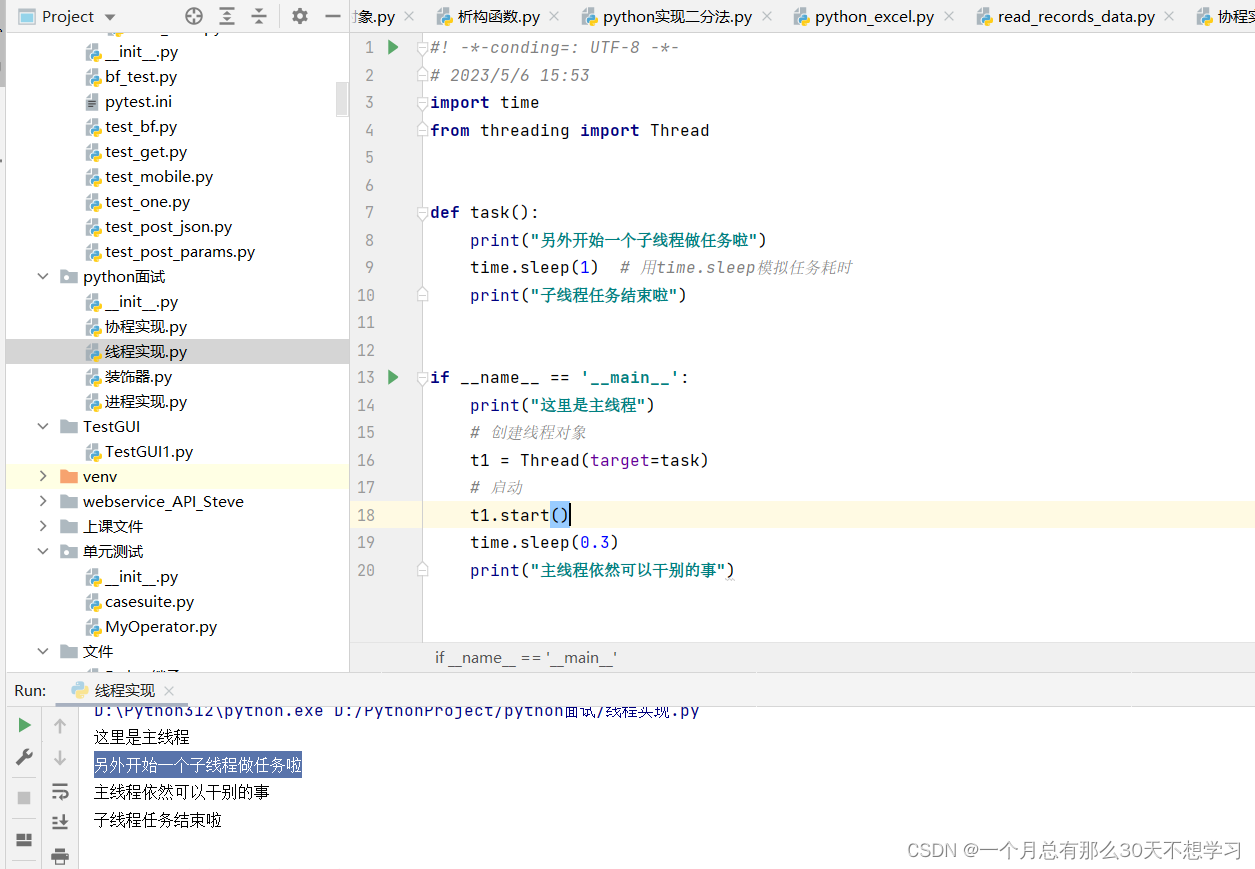The height and width of the screenshot is (869, 1255).
Task: Open the Project view dropdown
Action: tap(110, 17)
